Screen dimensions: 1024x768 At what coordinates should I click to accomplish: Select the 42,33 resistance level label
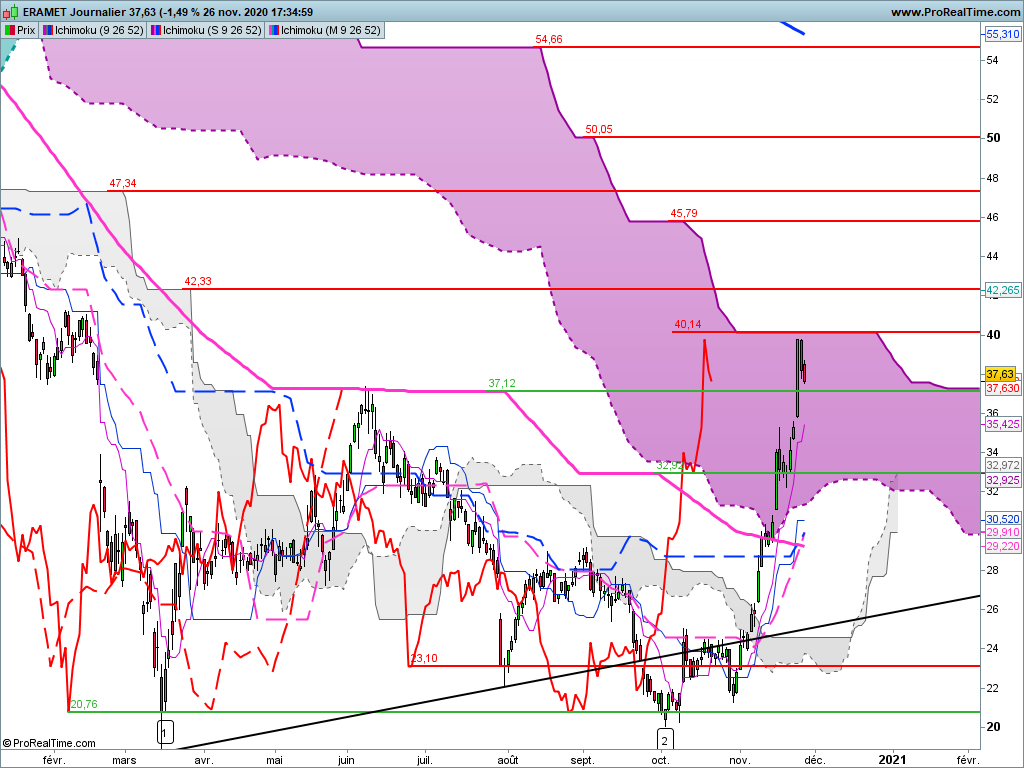198,281
